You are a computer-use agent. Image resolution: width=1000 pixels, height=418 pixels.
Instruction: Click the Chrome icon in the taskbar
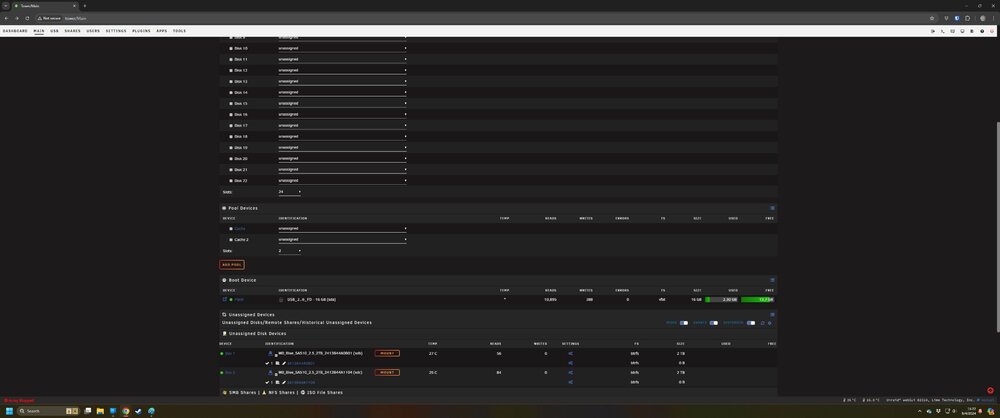pos(126,411)
